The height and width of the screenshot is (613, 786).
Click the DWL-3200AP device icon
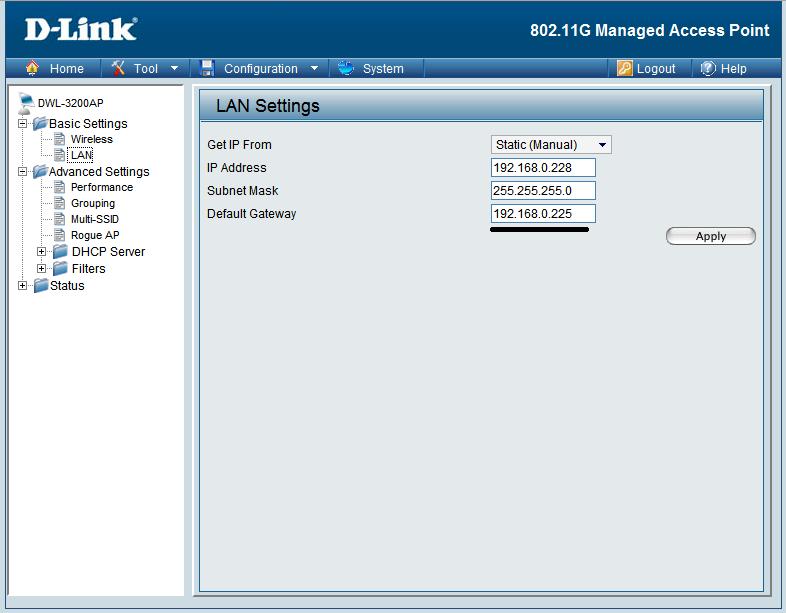click(26, 103)
